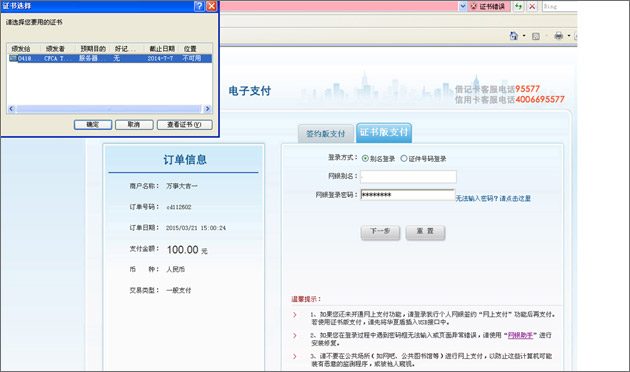Click the order number c4112602

tap(179, 207)
